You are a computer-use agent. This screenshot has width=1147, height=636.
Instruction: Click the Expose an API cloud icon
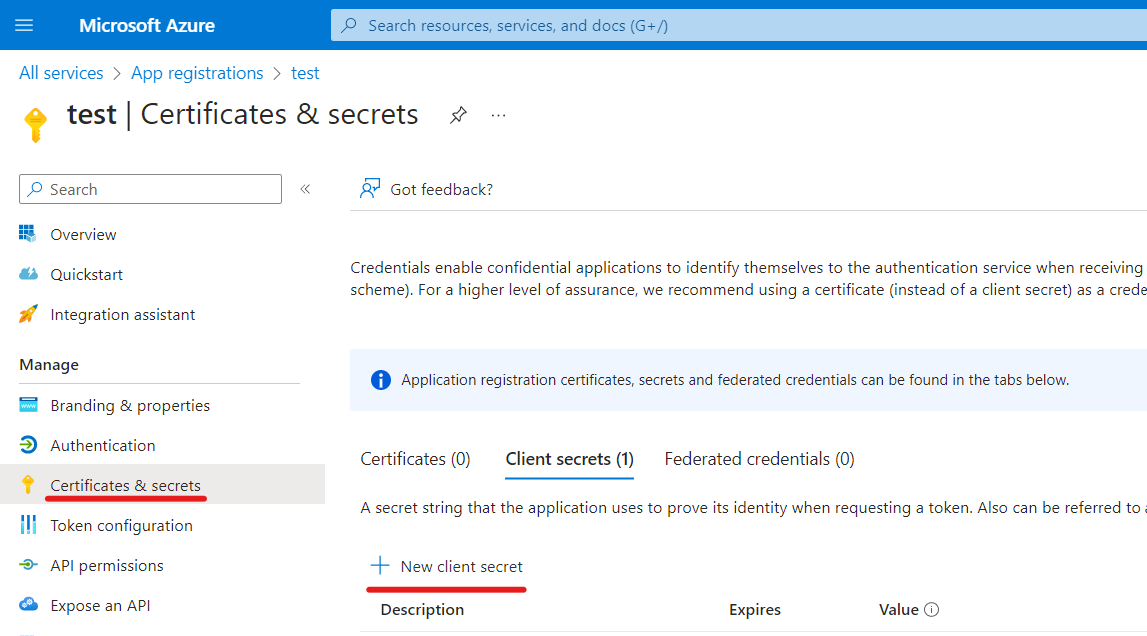28,605
